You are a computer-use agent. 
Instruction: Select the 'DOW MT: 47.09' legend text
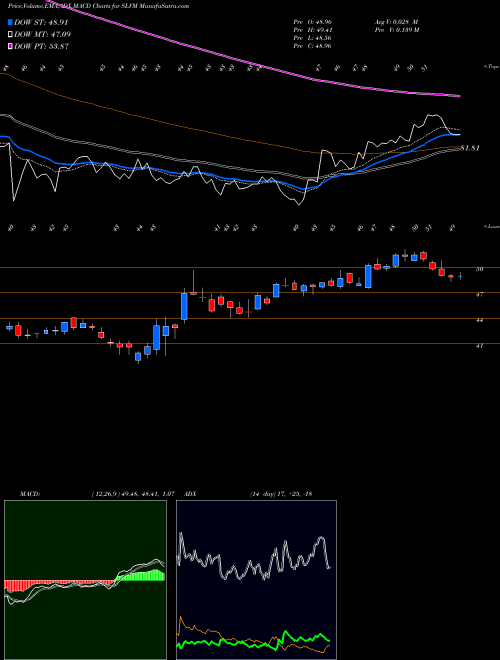(x=43, y=35)
